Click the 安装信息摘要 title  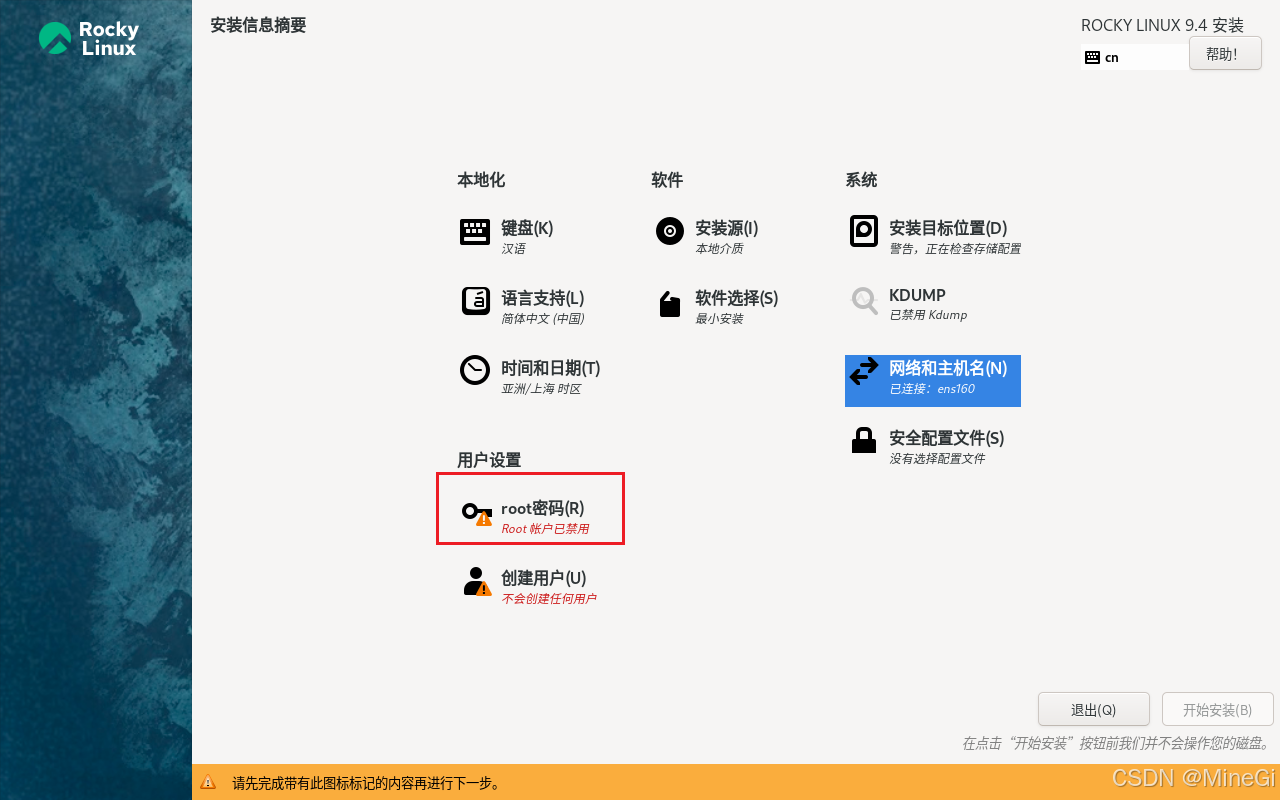(x=258, y=25)
